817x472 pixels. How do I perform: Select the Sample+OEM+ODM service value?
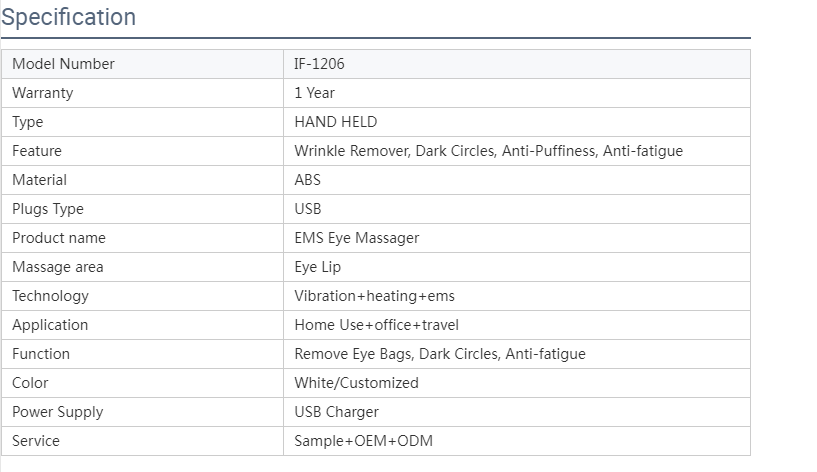tap(363, 441)
